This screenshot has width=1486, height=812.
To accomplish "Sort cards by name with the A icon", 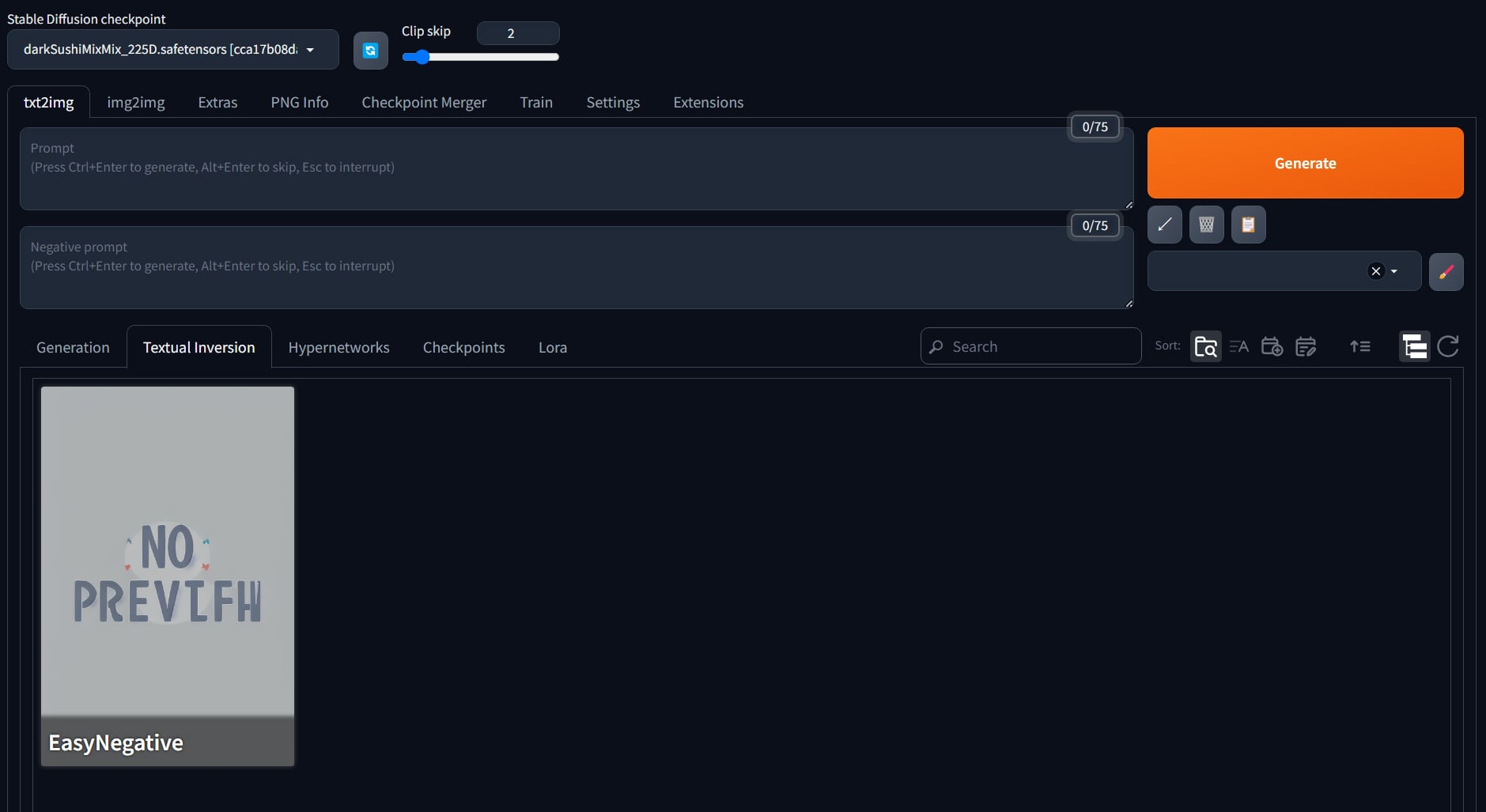I will pos(1238,346).
